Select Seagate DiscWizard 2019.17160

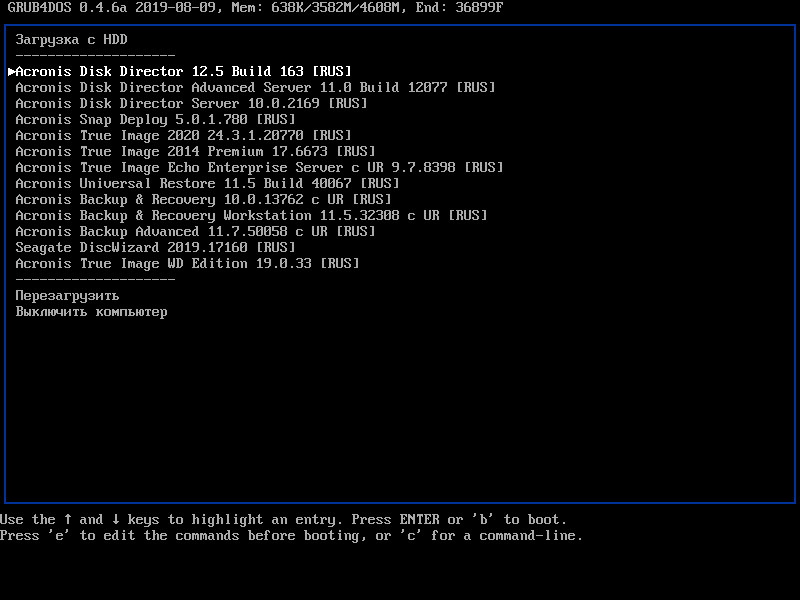[x=155, y=248]
